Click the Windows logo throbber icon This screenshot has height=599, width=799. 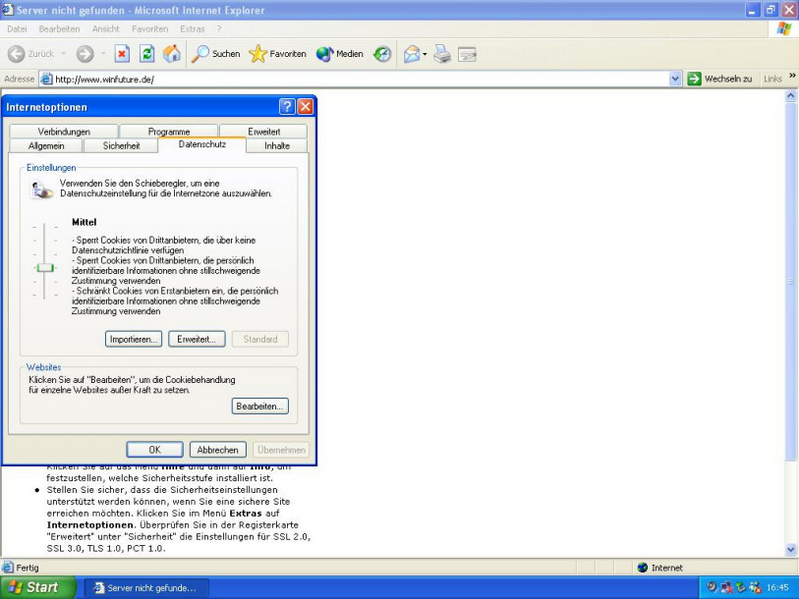[784, 29]
